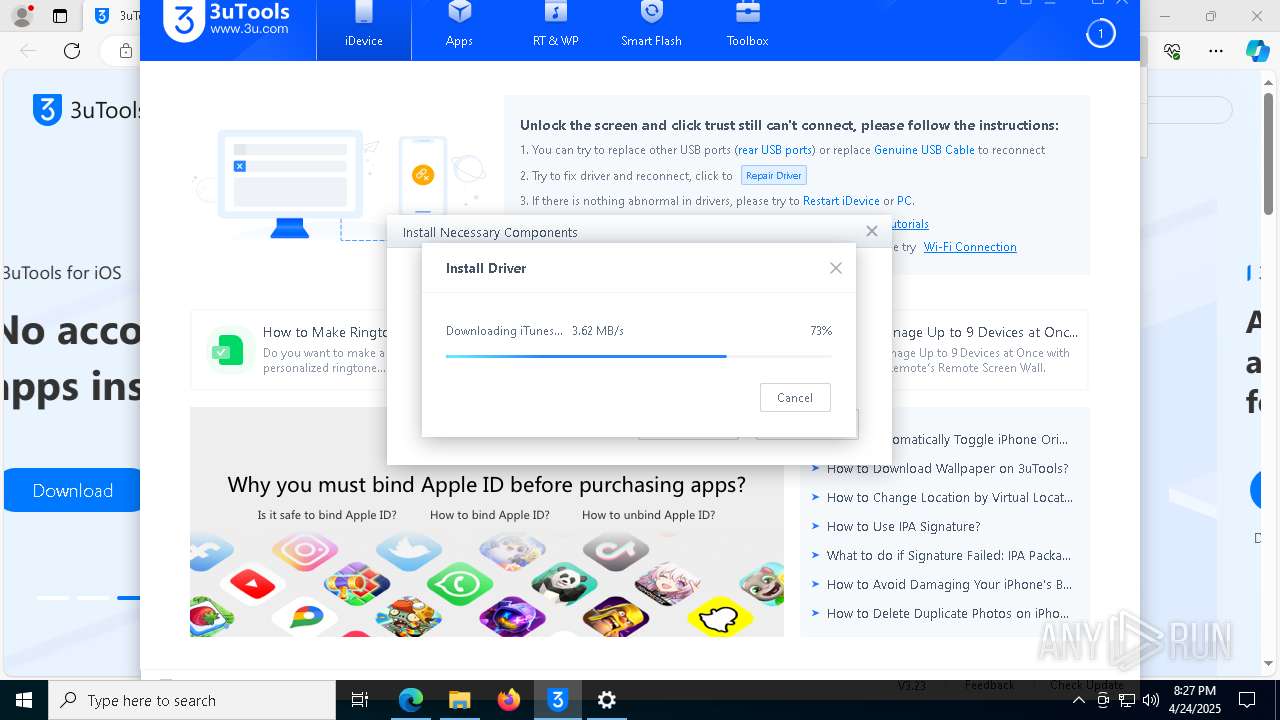Screen dimensions: 1280x720
Task: Open Edge tab actions menu icon
Action: 60,16
